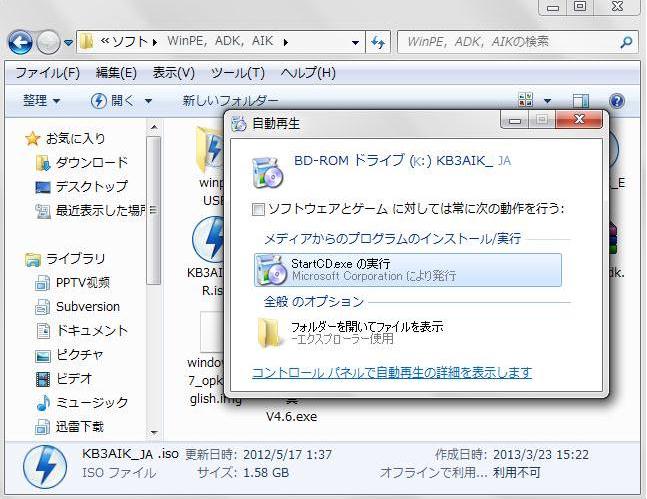647x499 pixels.
Task: Open the view options dropdown arrow
Action: pos(547,101)
